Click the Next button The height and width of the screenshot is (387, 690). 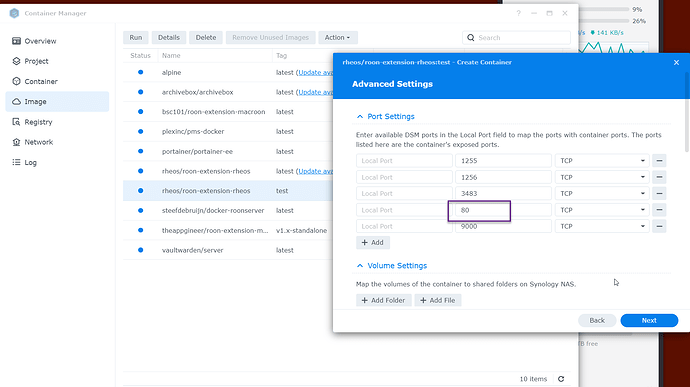coord(649,321)
